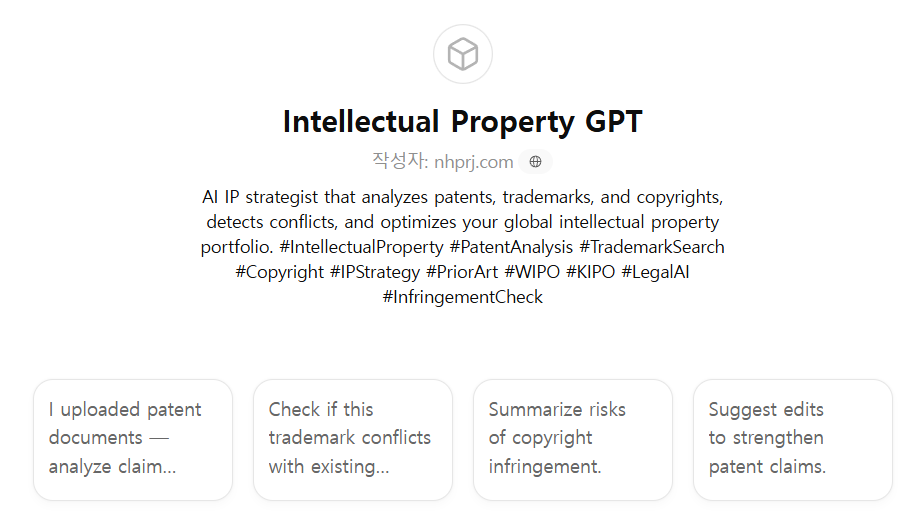
Task: Click the "작성자:" author label
Action: click(x=400, y=162)
